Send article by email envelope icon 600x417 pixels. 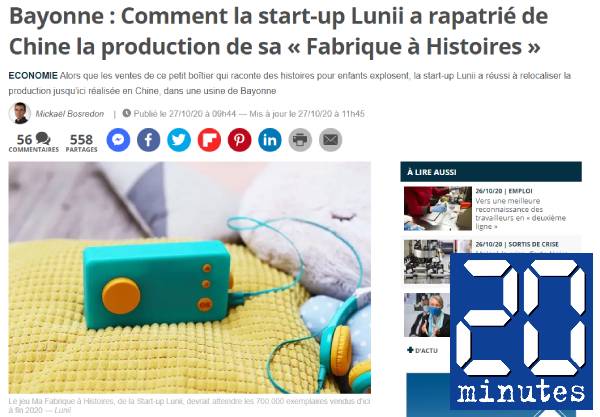tap(330, 140)
